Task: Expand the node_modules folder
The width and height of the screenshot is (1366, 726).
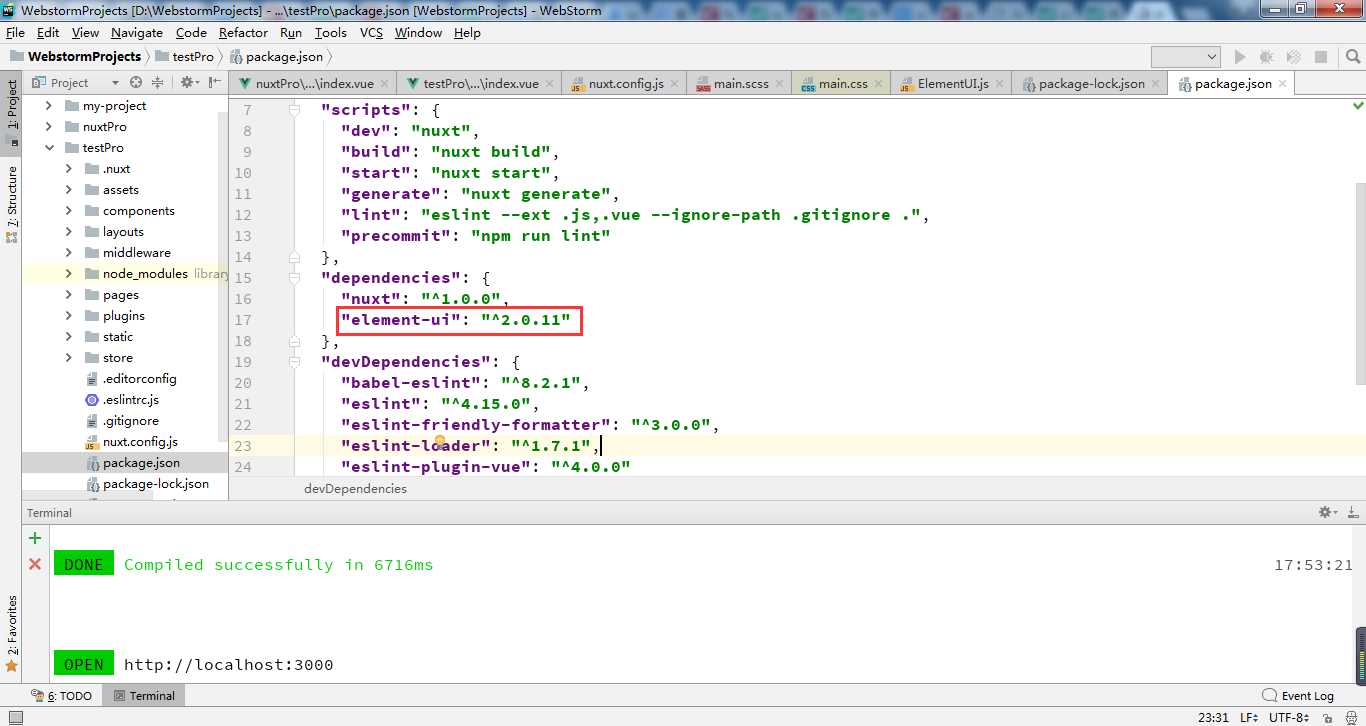Action: (68, 274)
